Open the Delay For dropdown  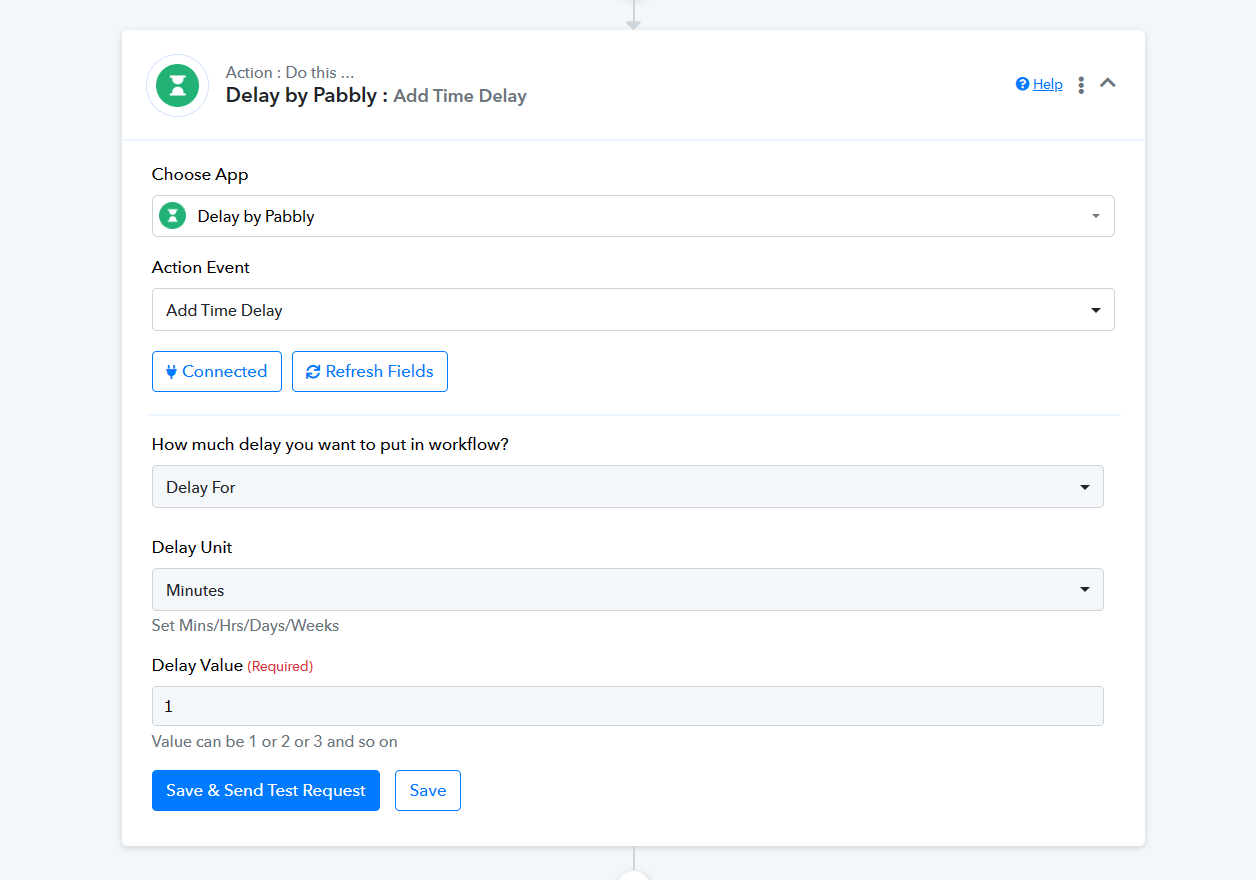tap(628, 487)
